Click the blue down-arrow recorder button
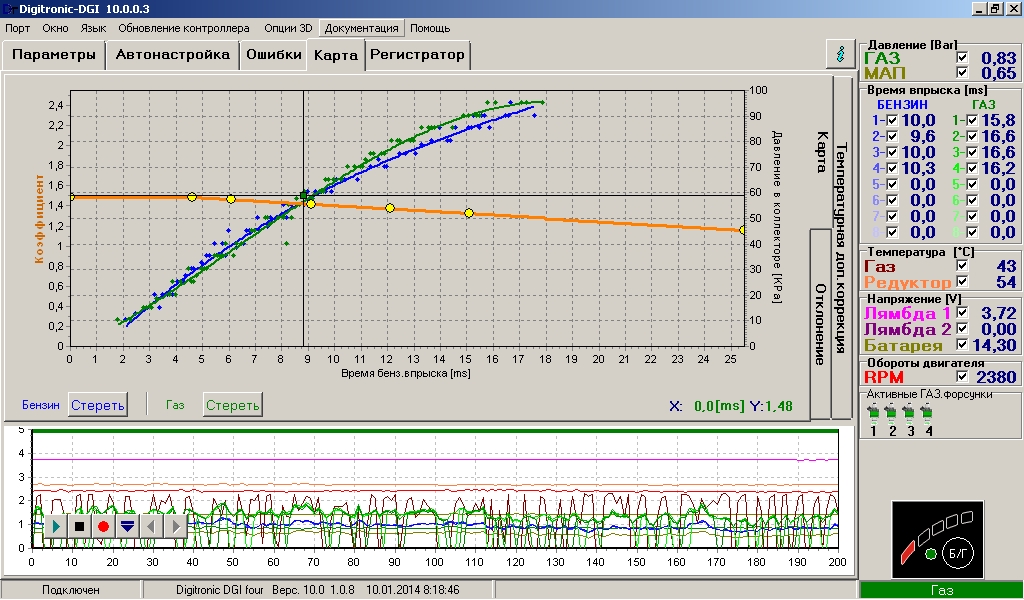1024x600 pixels. 127,525
